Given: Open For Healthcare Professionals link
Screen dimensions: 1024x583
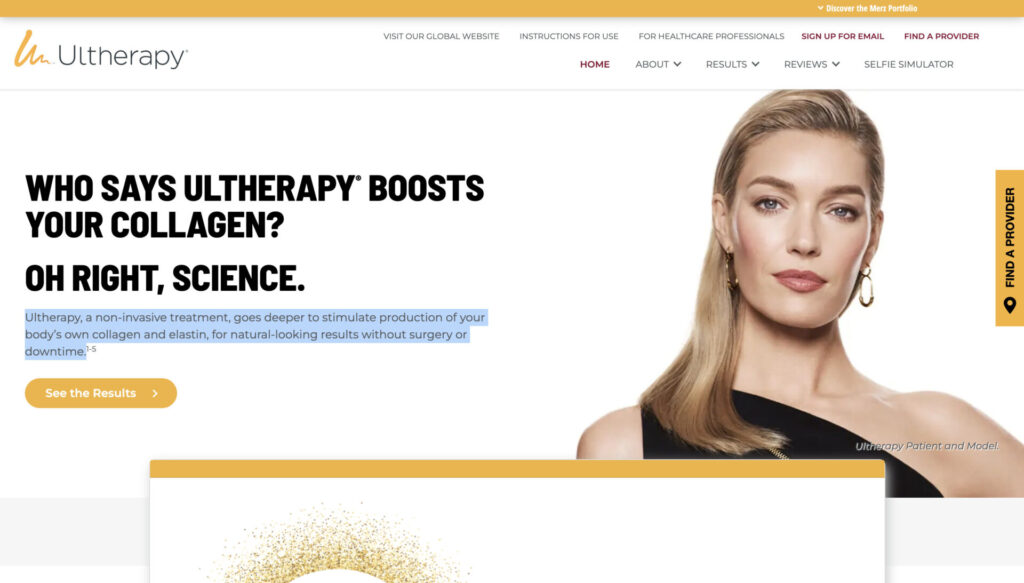Looking at the screenshot, I should point(711,36).
